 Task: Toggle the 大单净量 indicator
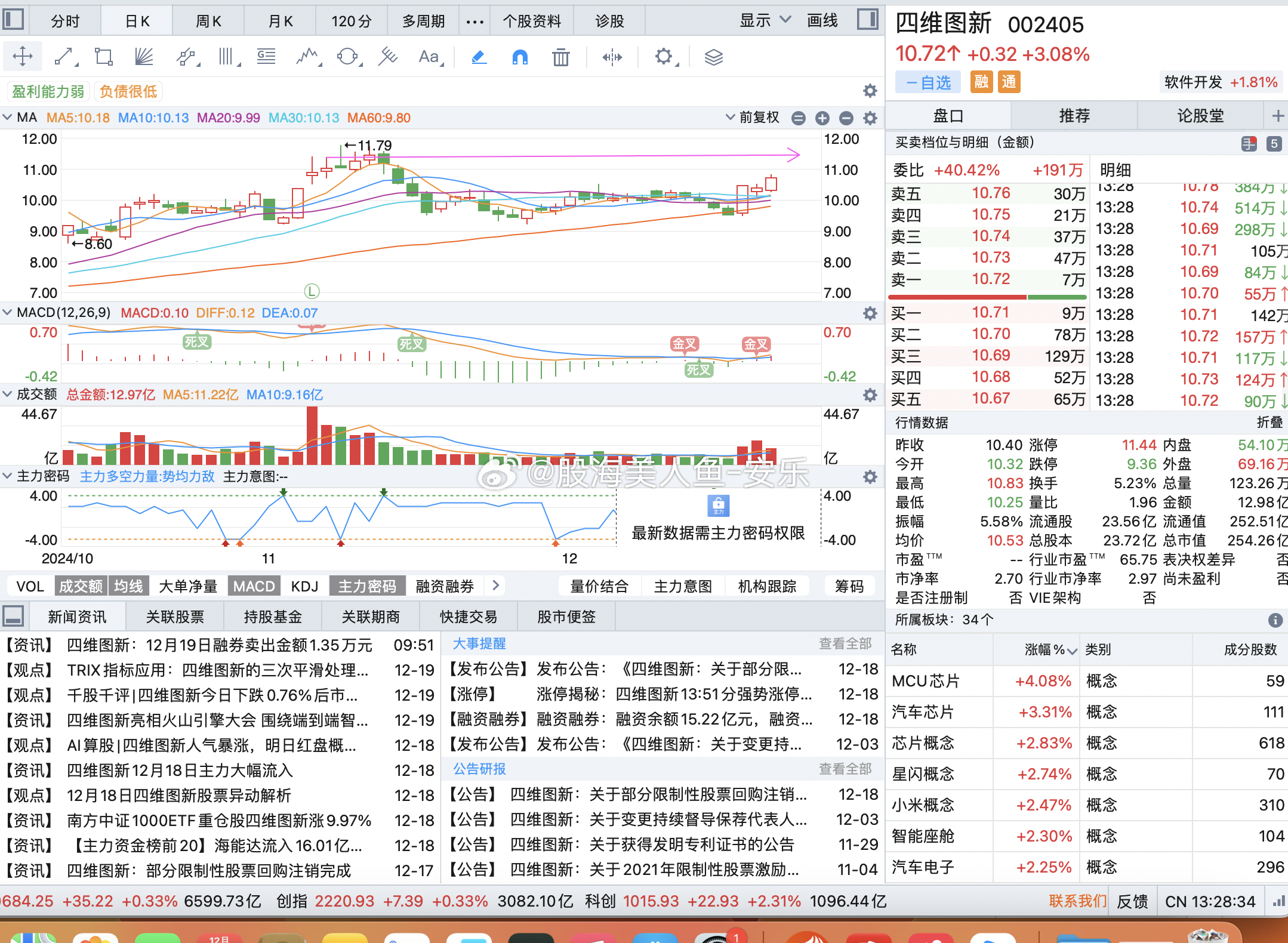188,586
